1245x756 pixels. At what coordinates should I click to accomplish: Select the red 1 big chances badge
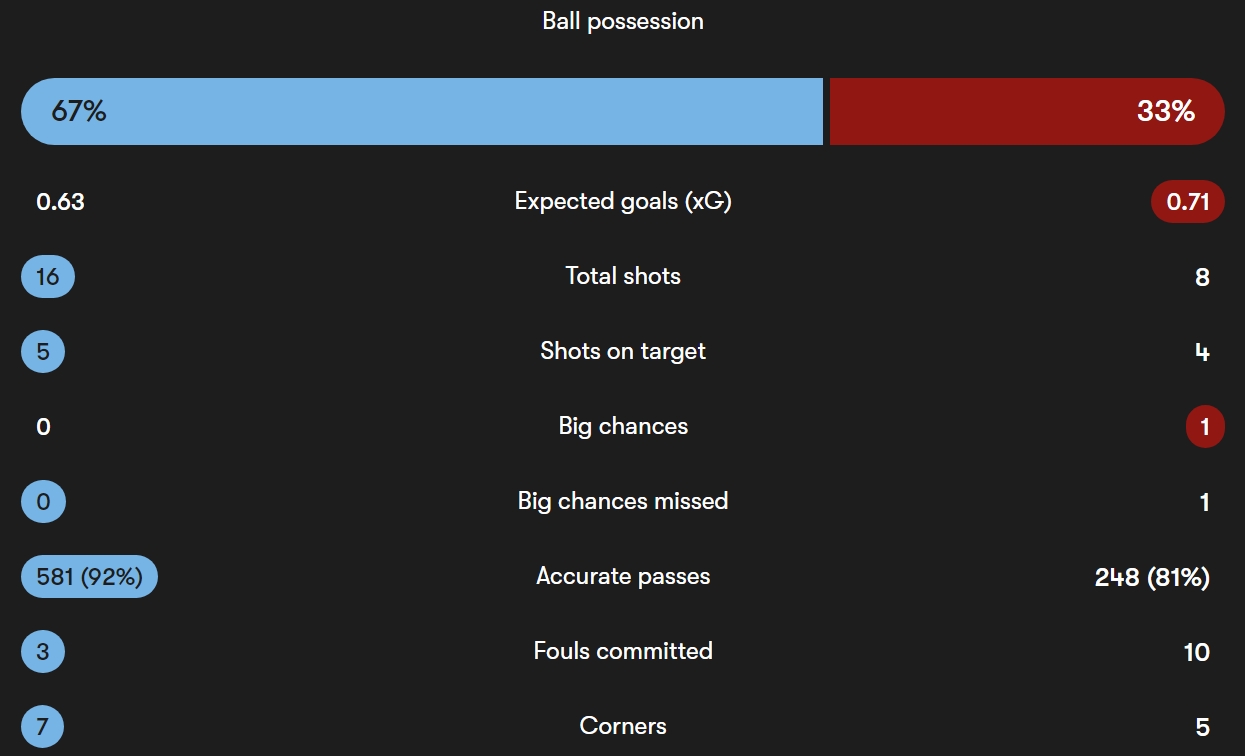click(1205, 427)
